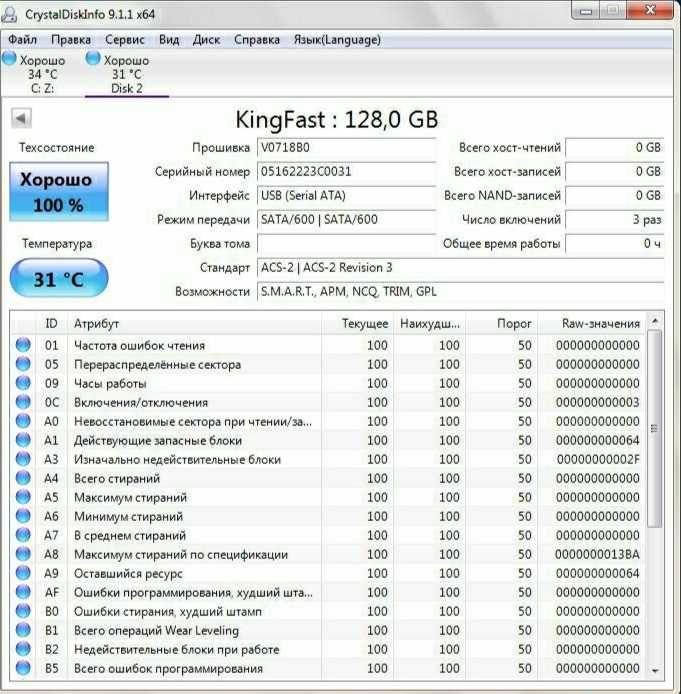Go to previous disk with left arrow button

[x=21, y=119]
